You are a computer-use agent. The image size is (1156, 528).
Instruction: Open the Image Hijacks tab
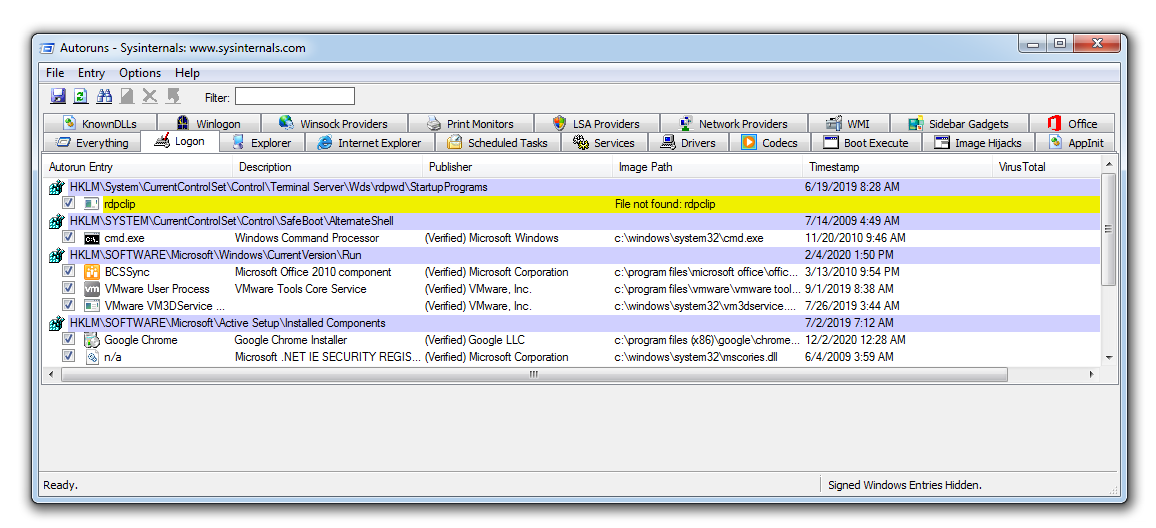978,143
